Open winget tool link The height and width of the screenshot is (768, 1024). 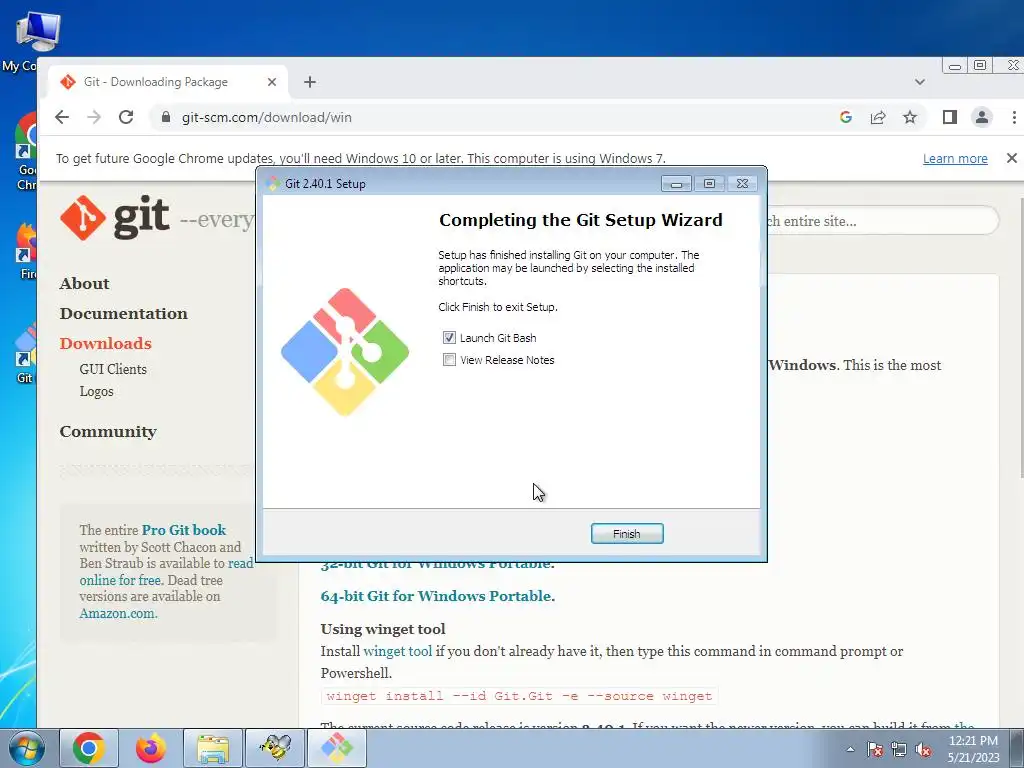coord(397,651)
